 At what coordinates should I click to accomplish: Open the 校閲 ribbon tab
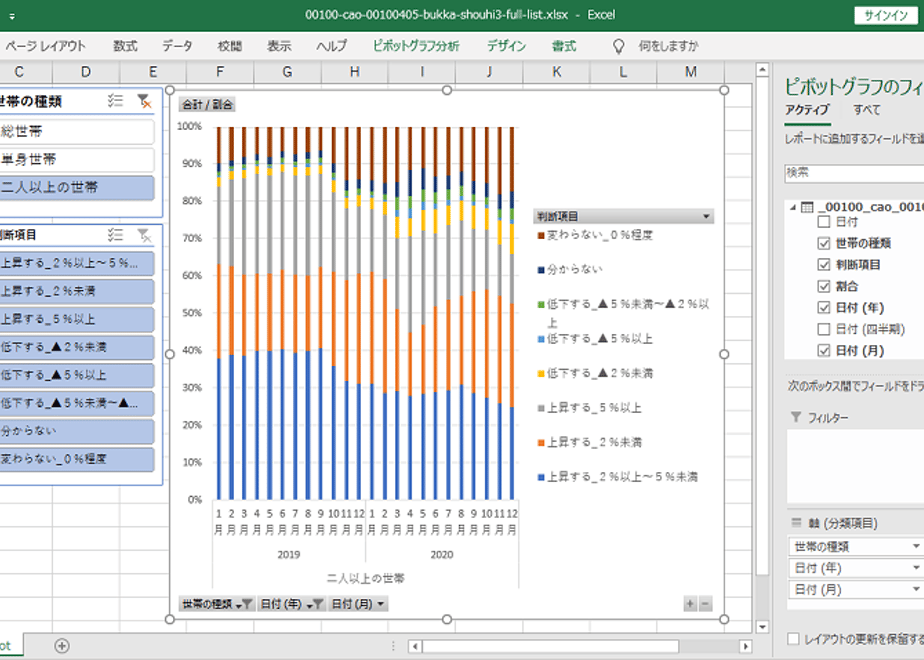[230, 46]
